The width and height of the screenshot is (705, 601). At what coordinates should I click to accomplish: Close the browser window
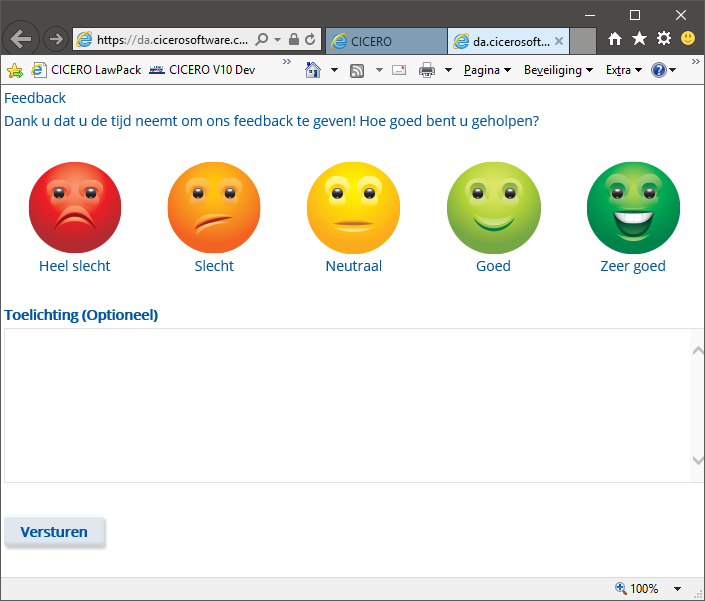pos(681,15)
